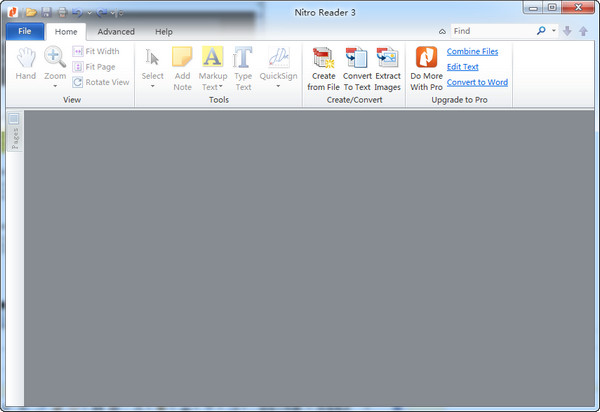
Task: Expand the Zoom dropdown
Action: click(x=55, y=86)
